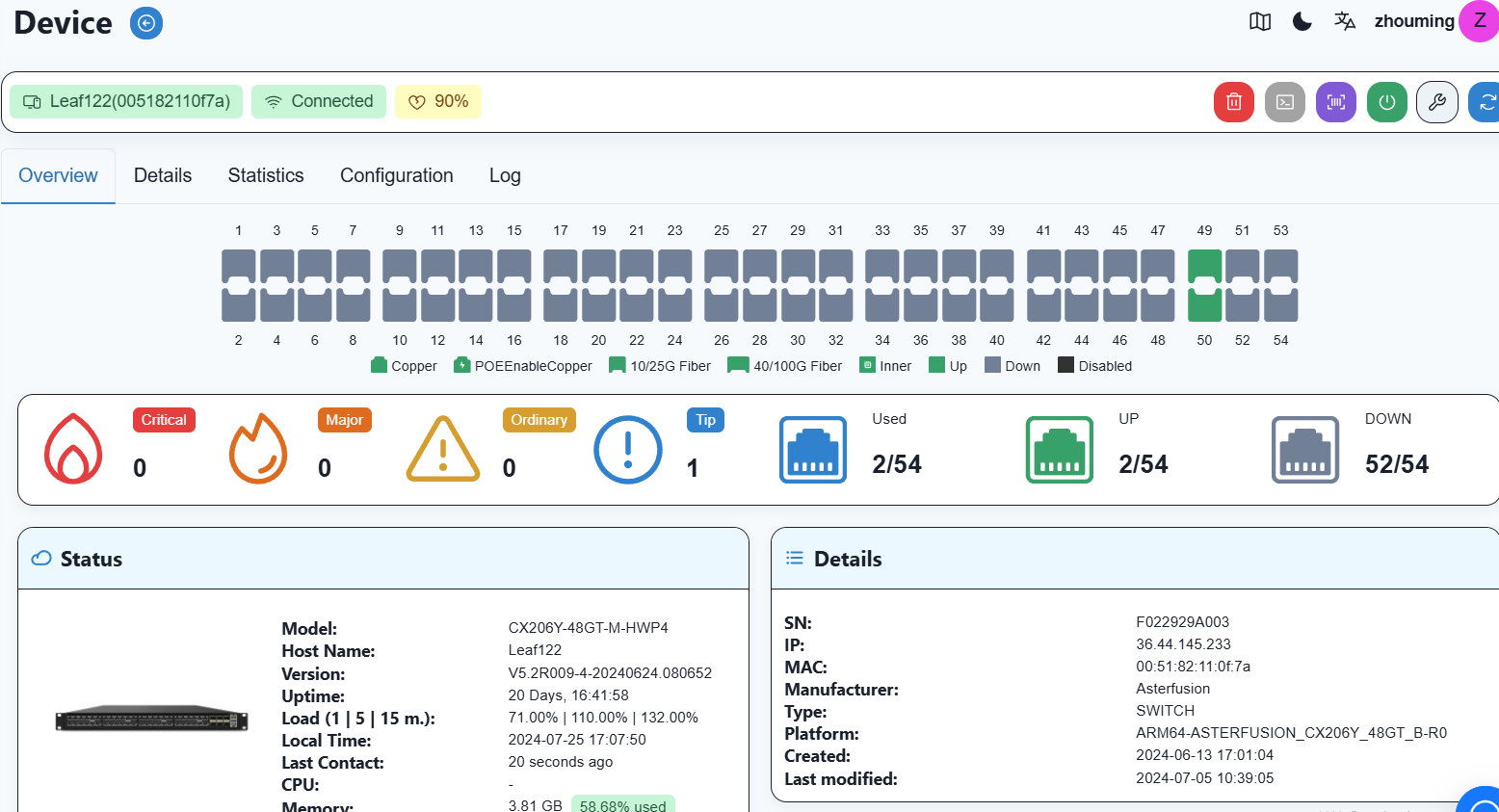This screenshot has width=1499, height=812.
Task: Open the wrench tools button
Action: [x=1437, y=102]
